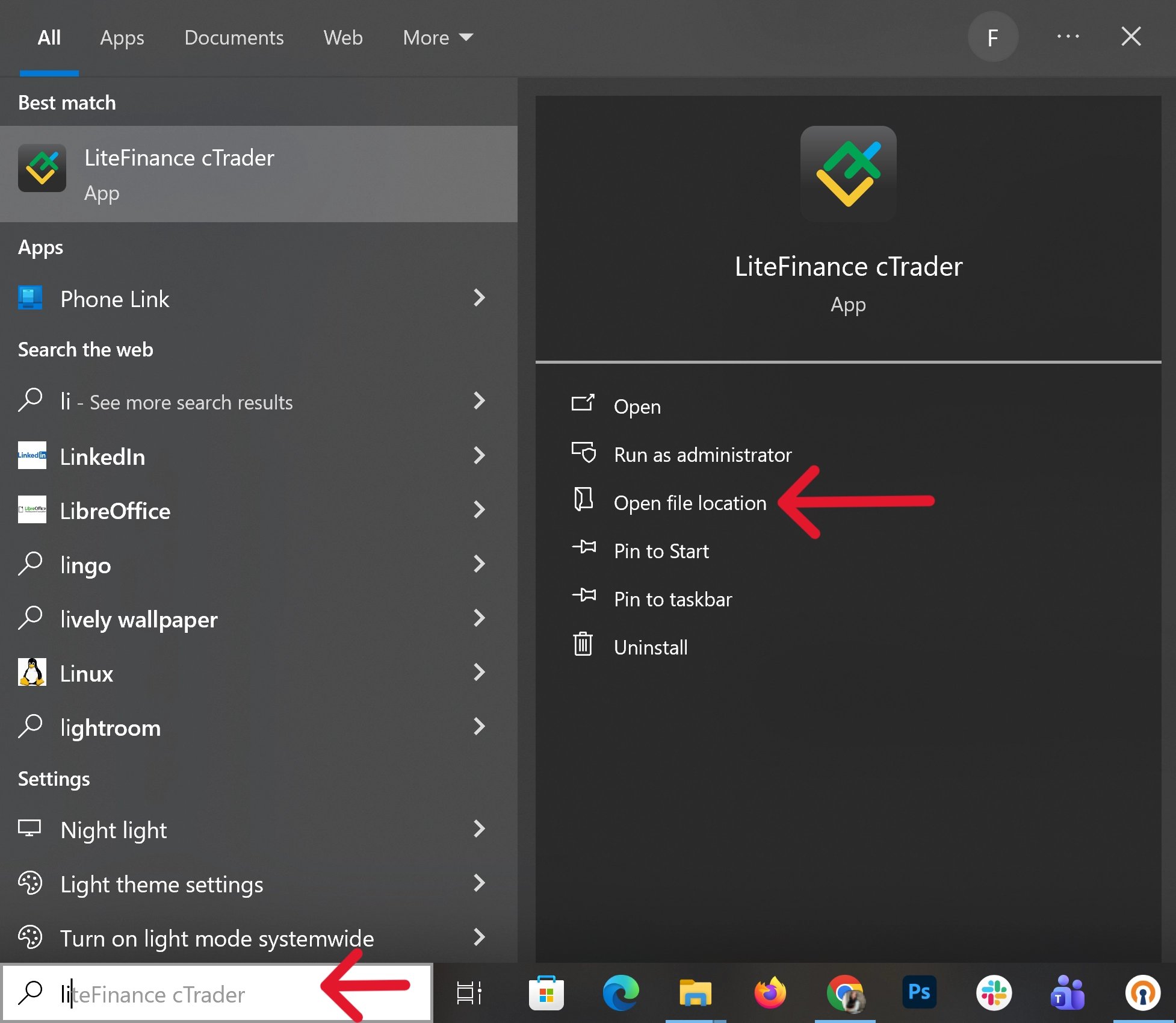
Task: Select the LiteFinance cTrader best match
Action: click(x=259, y=174)
